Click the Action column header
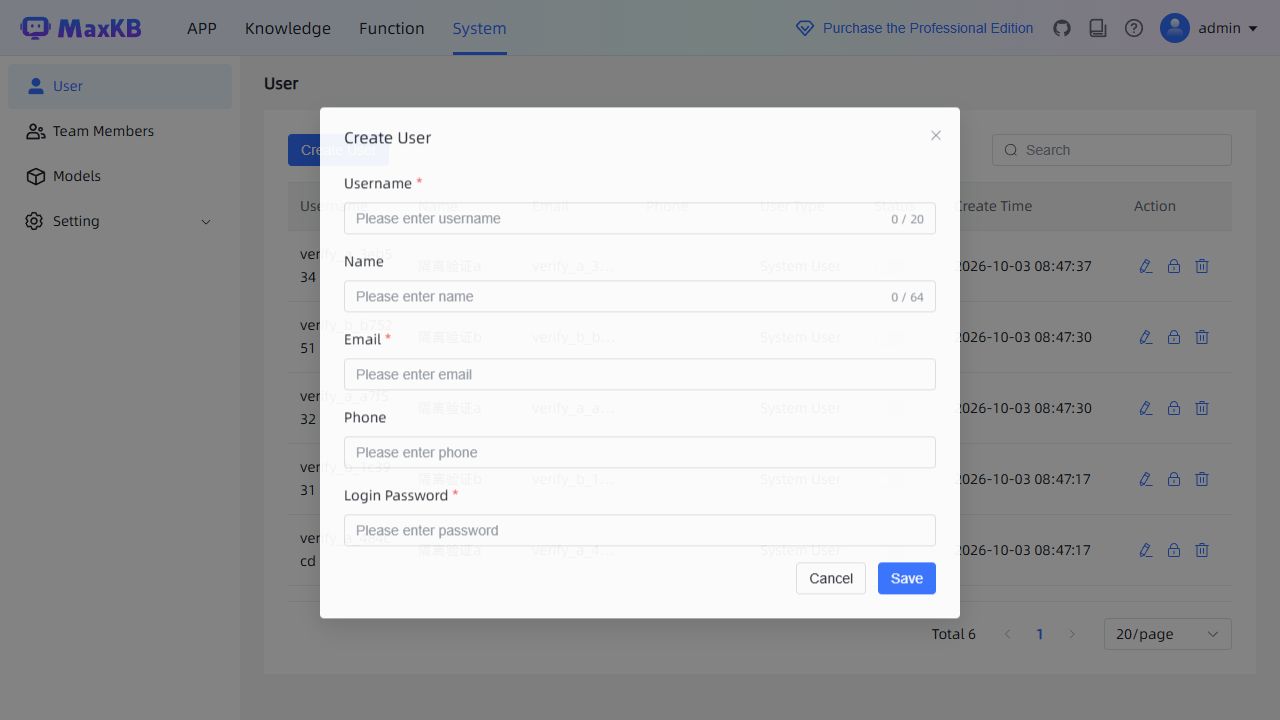 1155,206
